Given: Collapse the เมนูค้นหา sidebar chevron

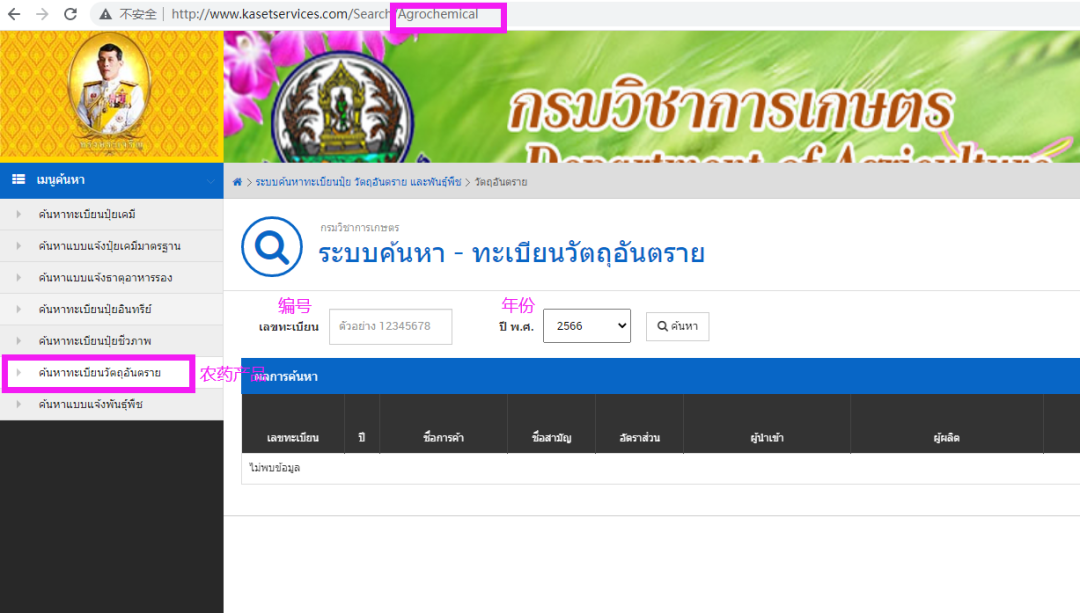Looking at the screenshot, I should [x=210, y=181].
